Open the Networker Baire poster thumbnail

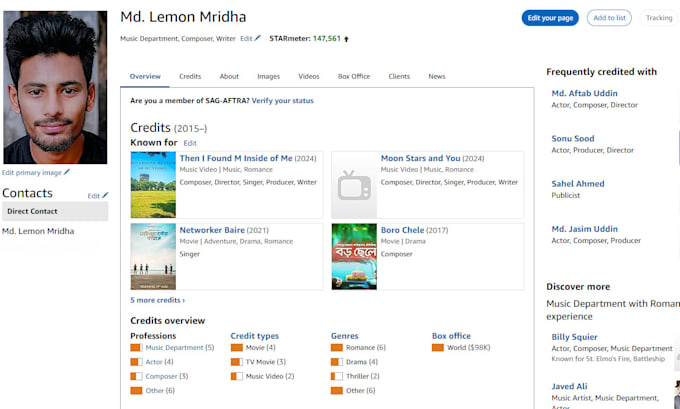click(153, 256)
